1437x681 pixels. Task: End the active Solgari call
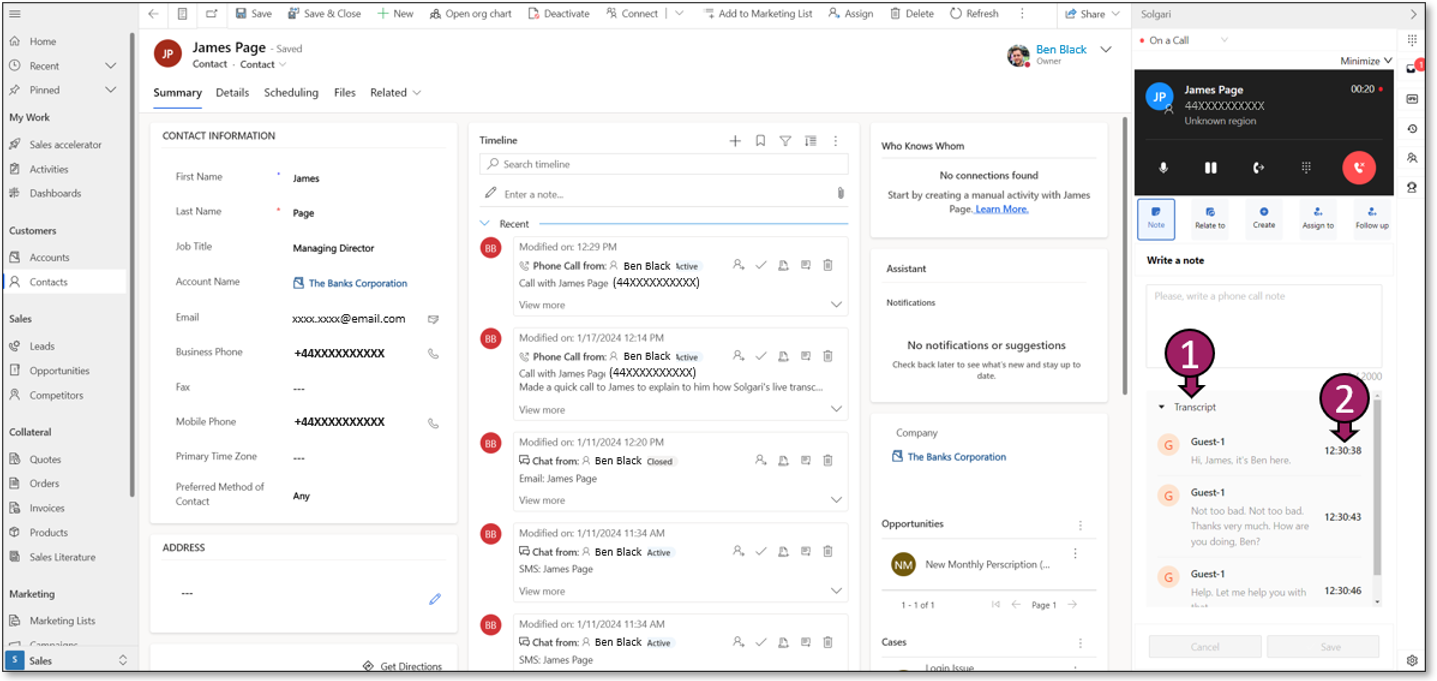(1357, 167)
